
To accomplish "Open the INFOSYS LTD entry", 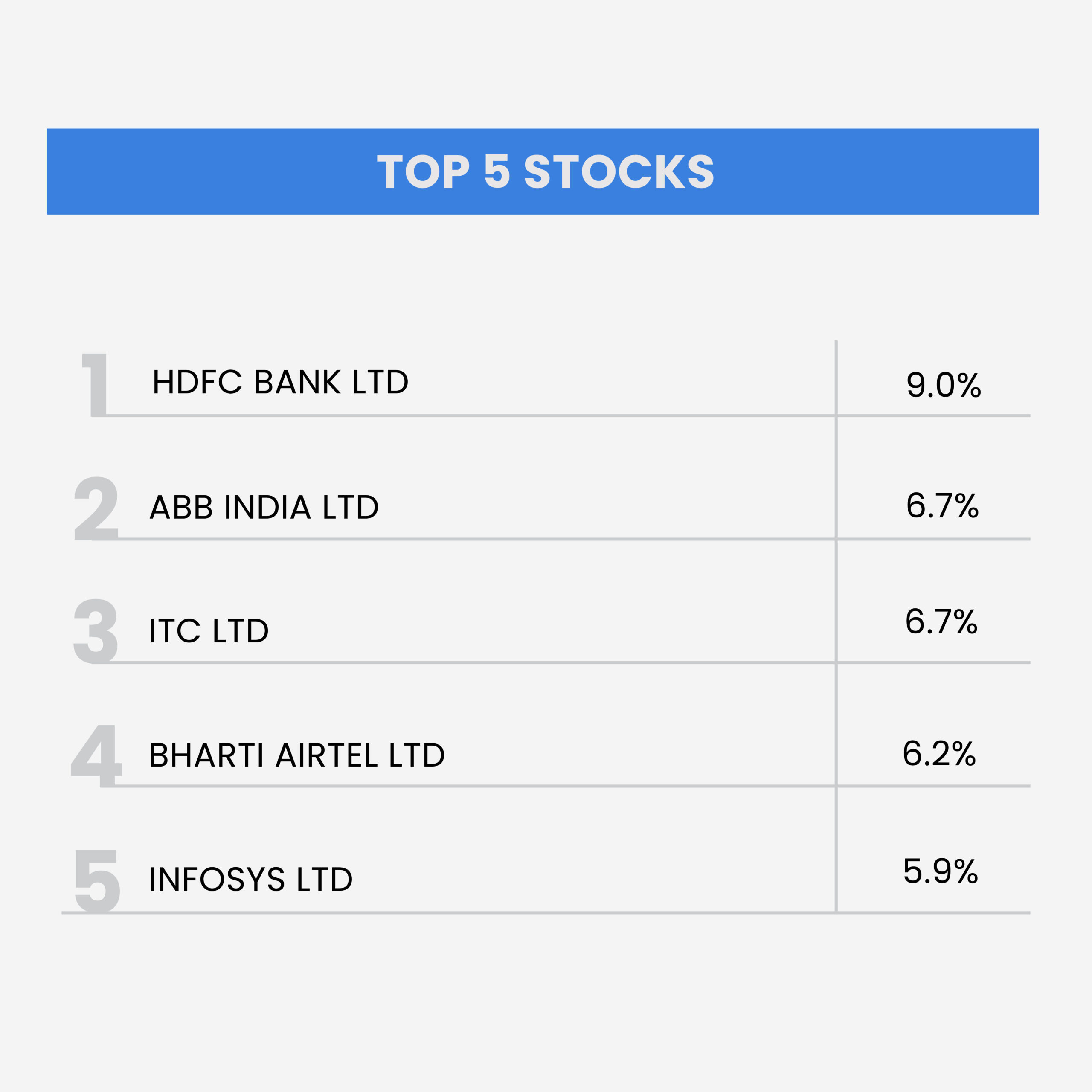I will click(251, 879).
